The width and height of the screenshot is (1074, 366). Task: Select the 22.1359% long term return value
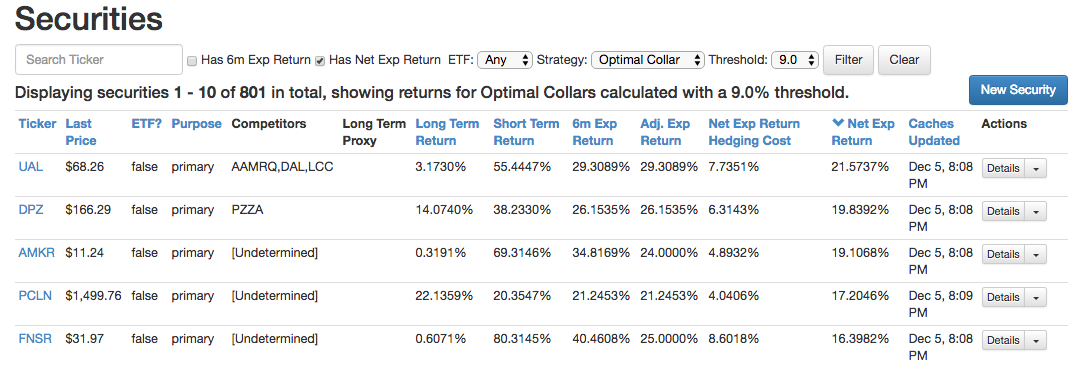click(x=445, y=296)
